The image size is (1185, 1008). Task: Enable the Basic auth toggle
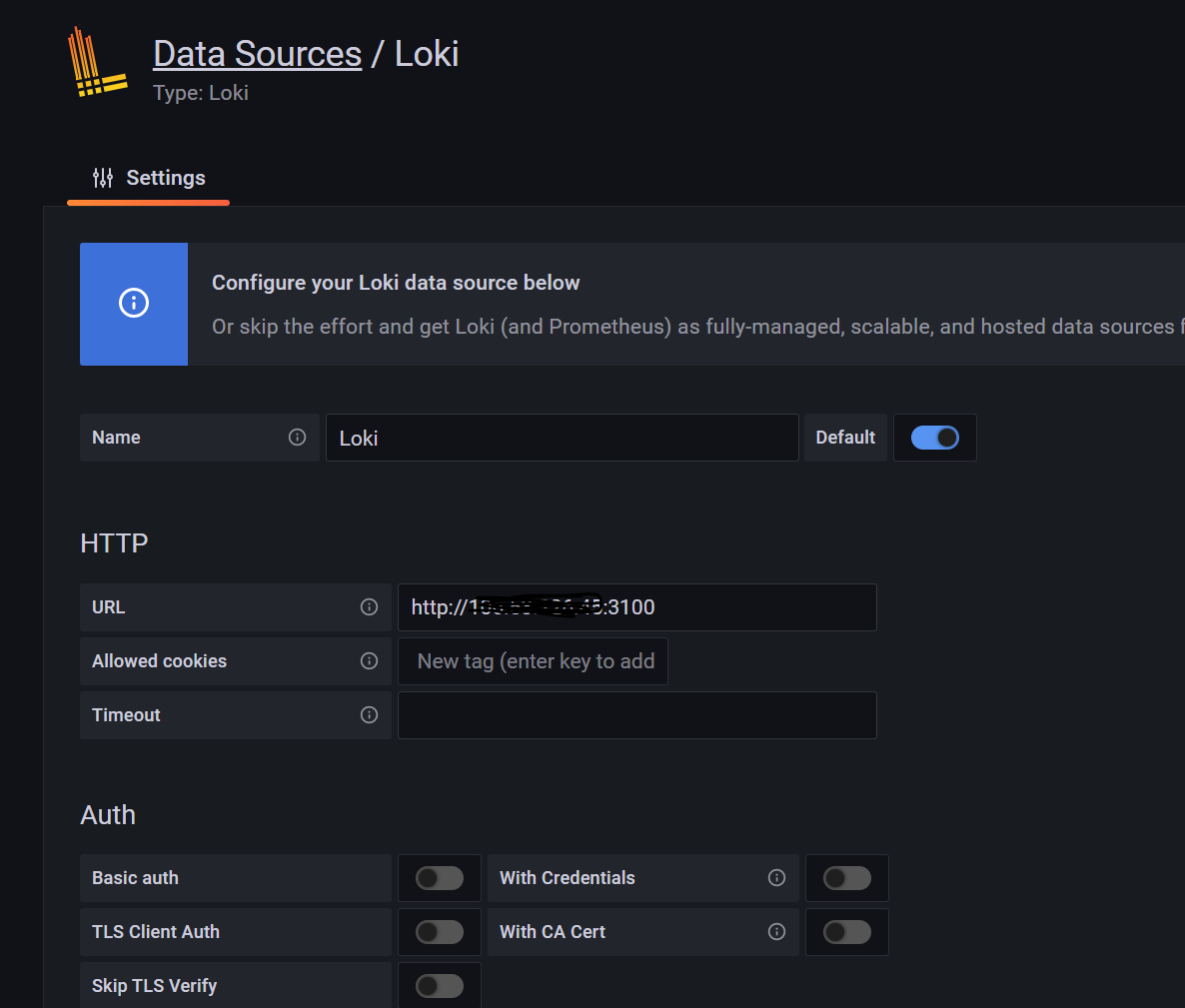click(x=440, y=878)
